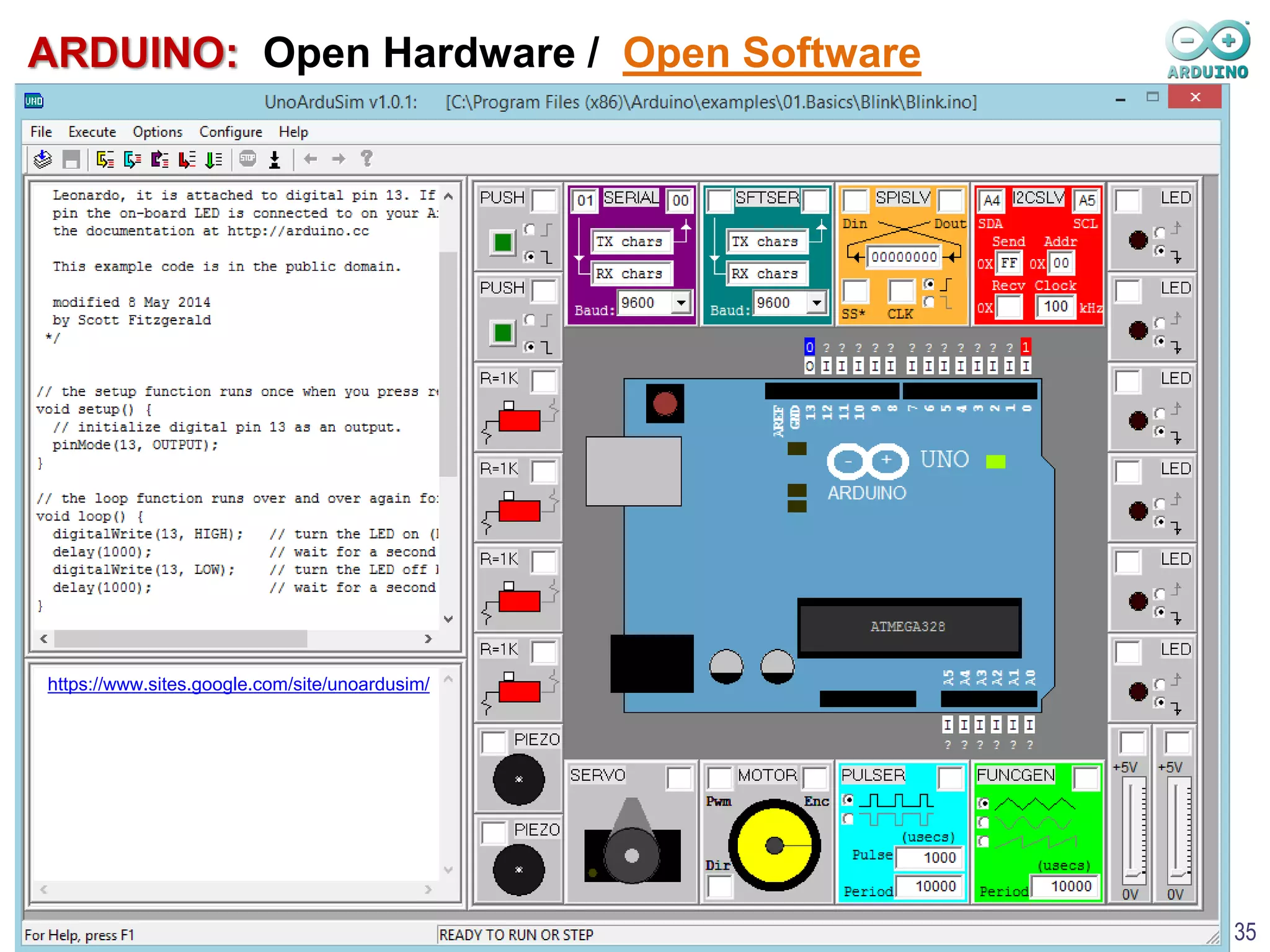The height and width of the screenshot is (952, 1270).
Task: Open the File menu
Action: point(41,132)
